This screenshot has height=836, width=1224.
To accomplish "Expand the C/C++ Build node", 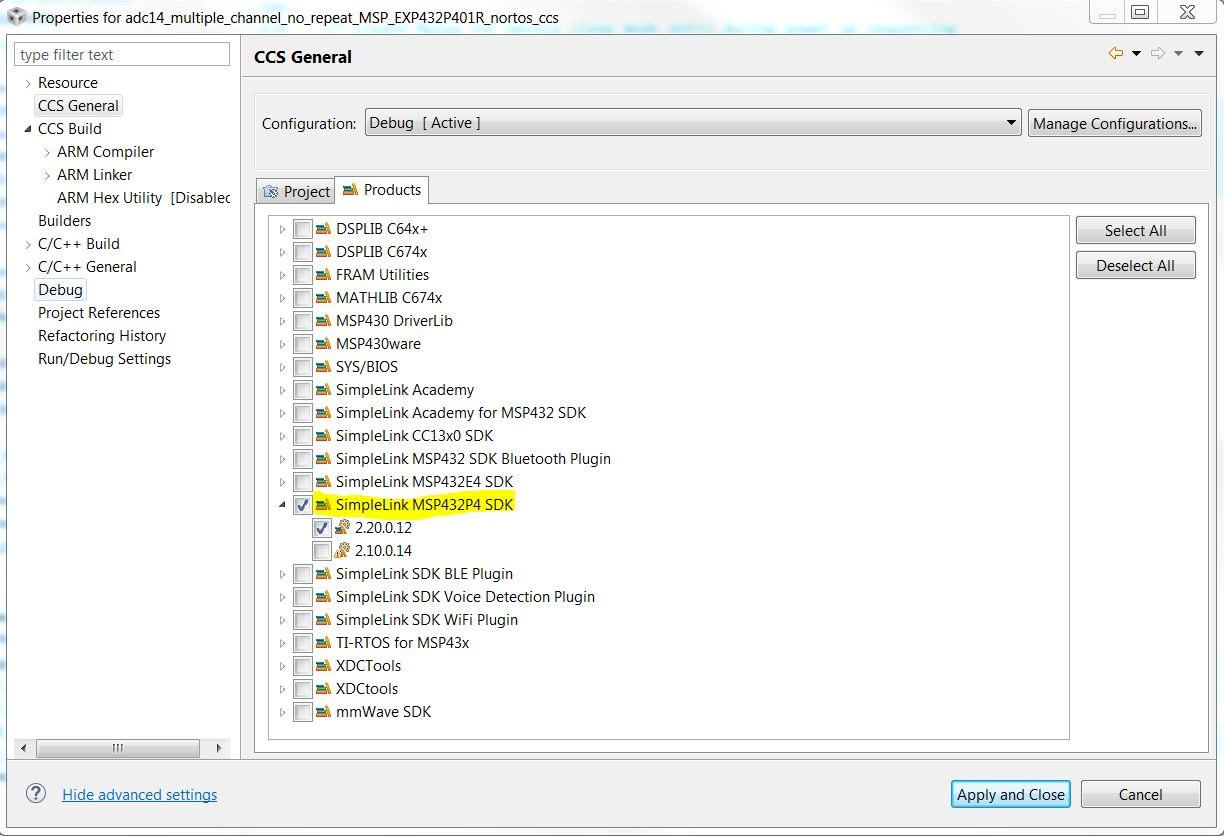I will click(x=28, y=244).
